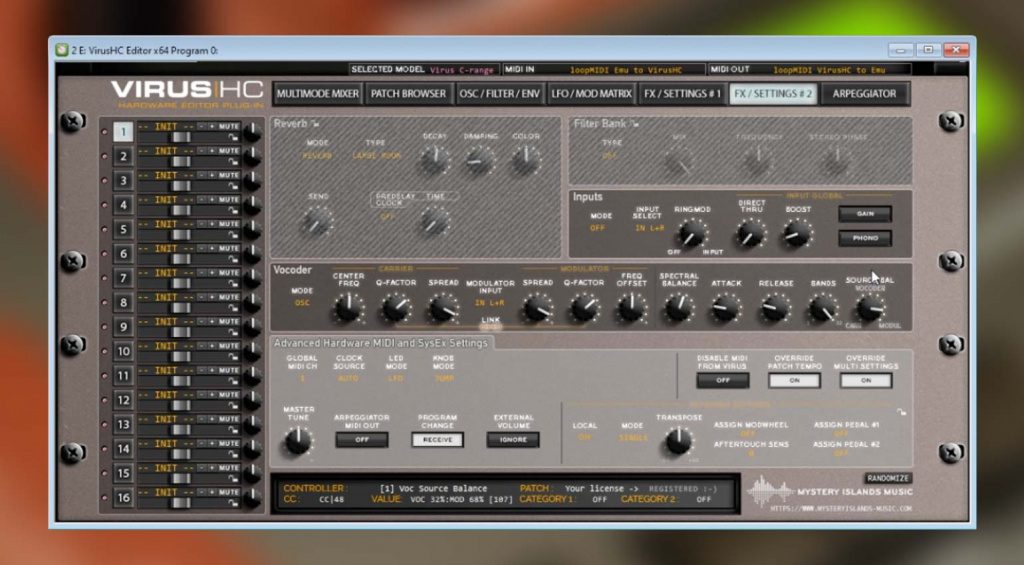The height and width of the screenshot is (565, 1024).
Task: Click the Vocoder Source Balance knob
Action: point(871,308)
